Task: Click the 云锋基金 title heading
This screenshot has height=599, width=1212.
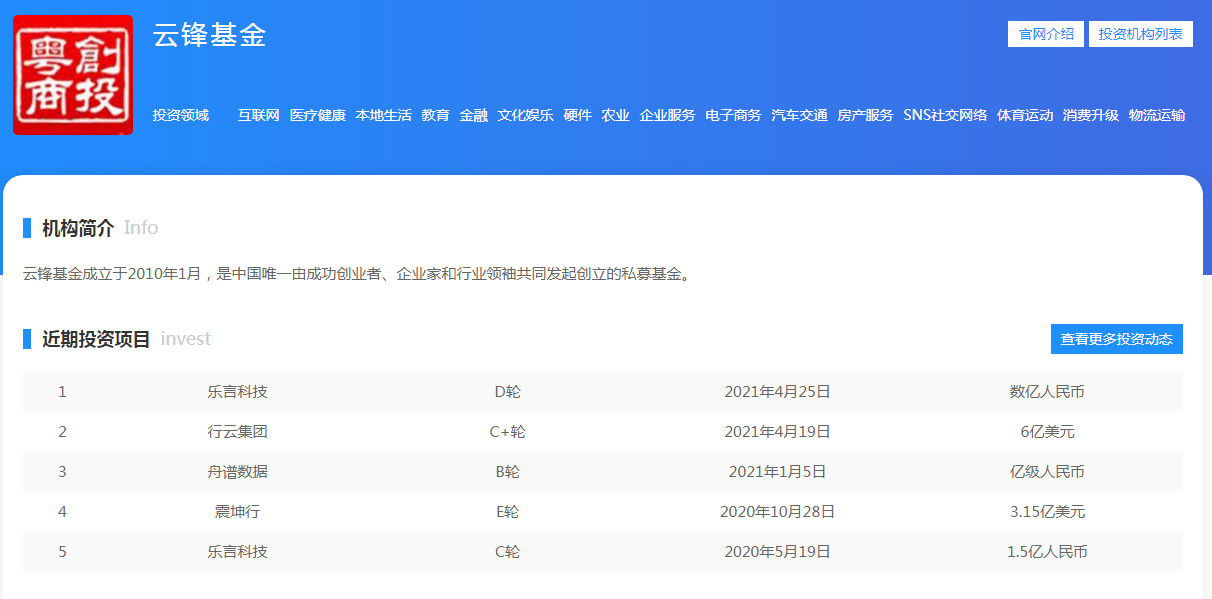Action: pos(210,35)
